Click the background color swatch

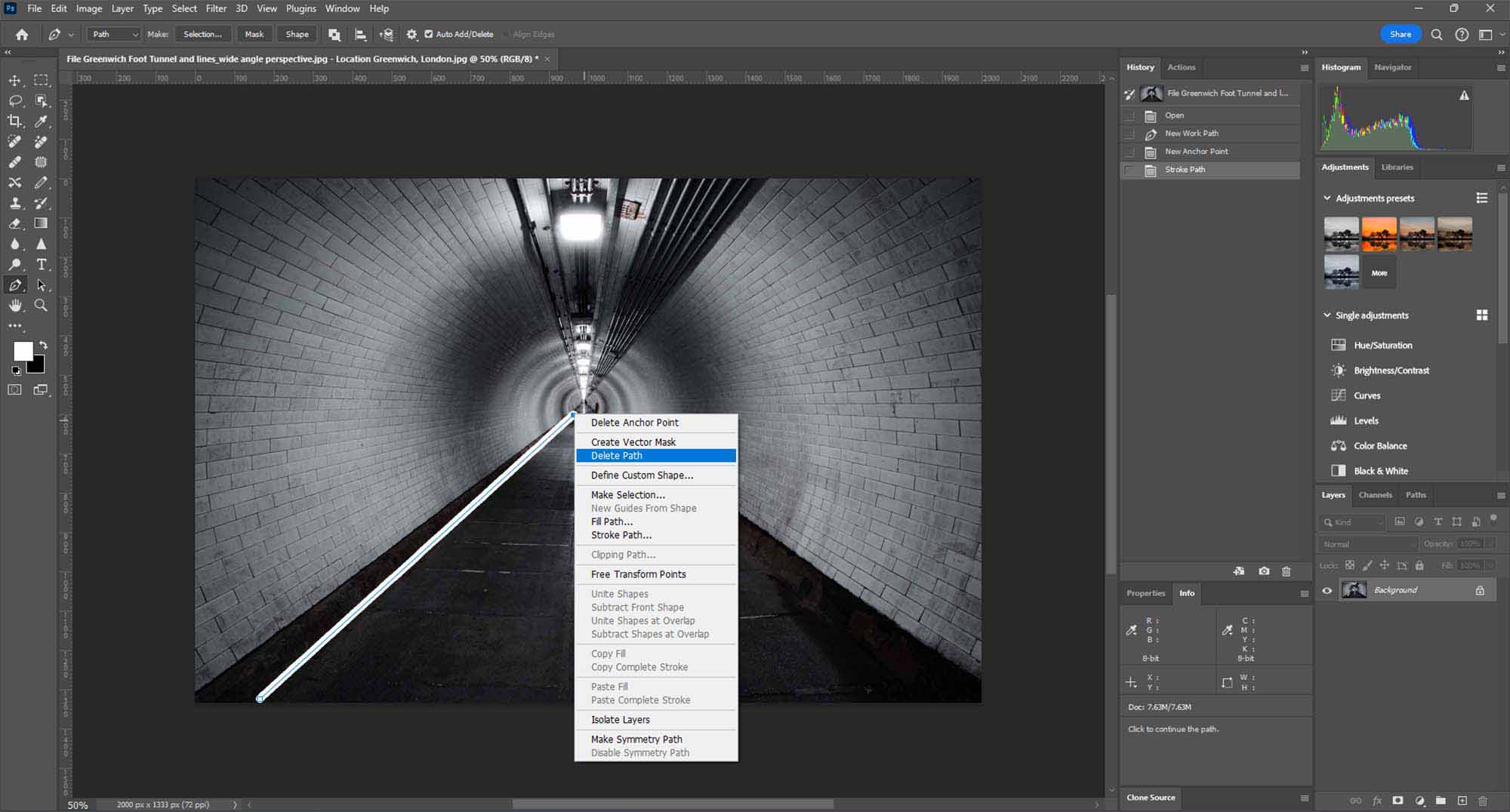click(38, 366)
